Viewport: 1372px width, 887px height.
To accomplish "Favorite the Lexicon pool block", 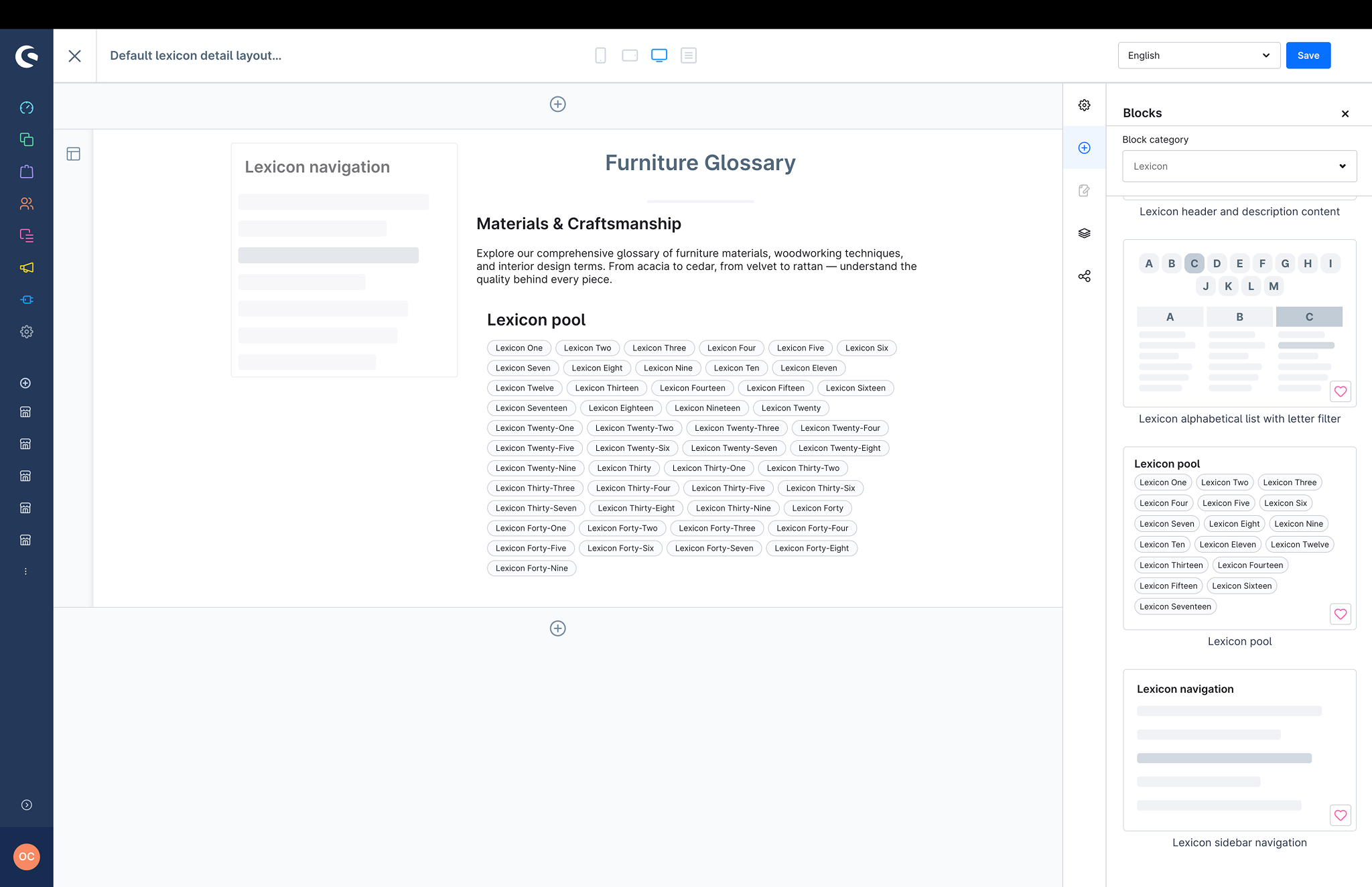I will point(1341,614).
